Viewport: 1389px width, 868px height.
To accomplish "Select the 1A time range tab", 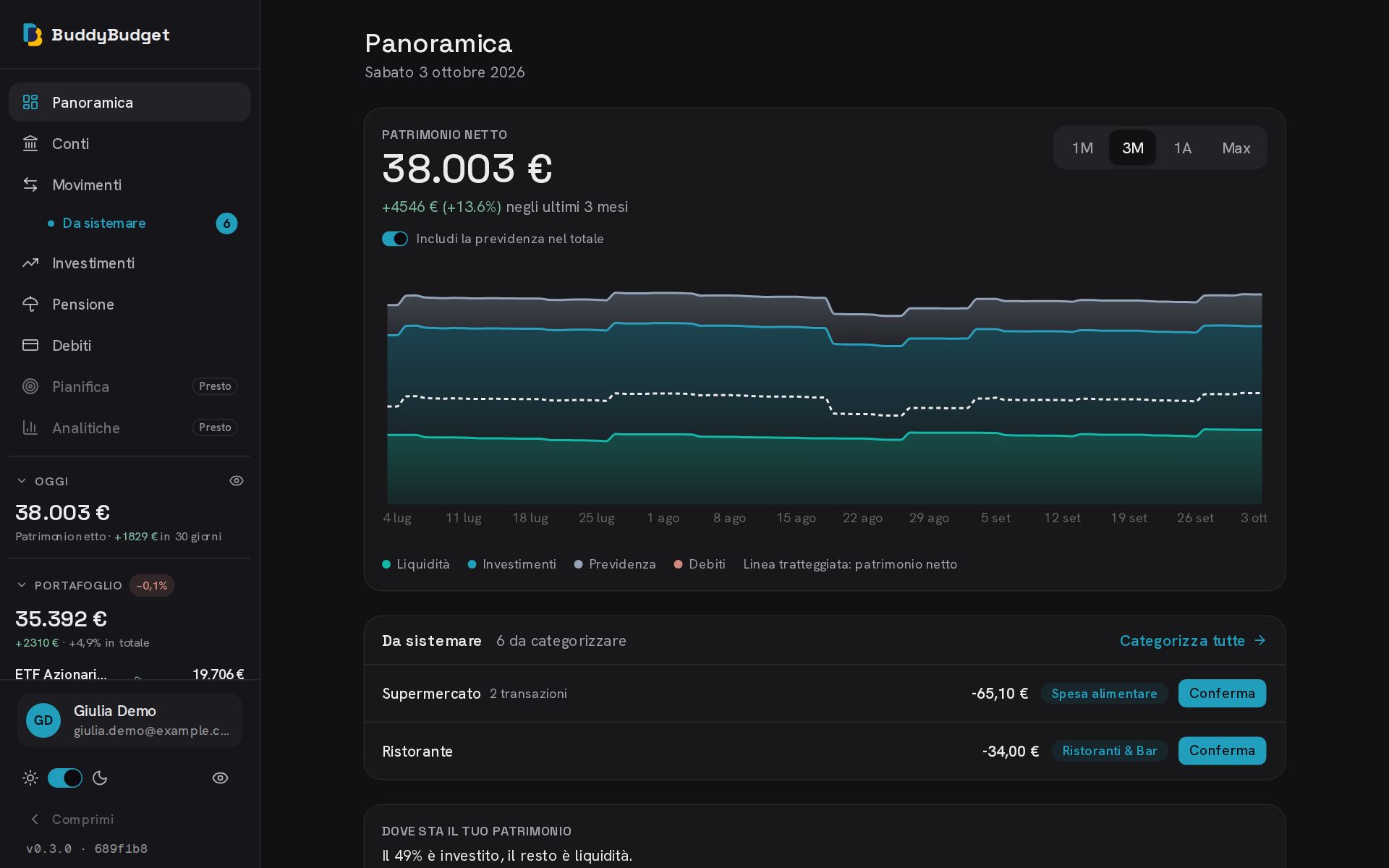I will click(x=1182, y=148).
